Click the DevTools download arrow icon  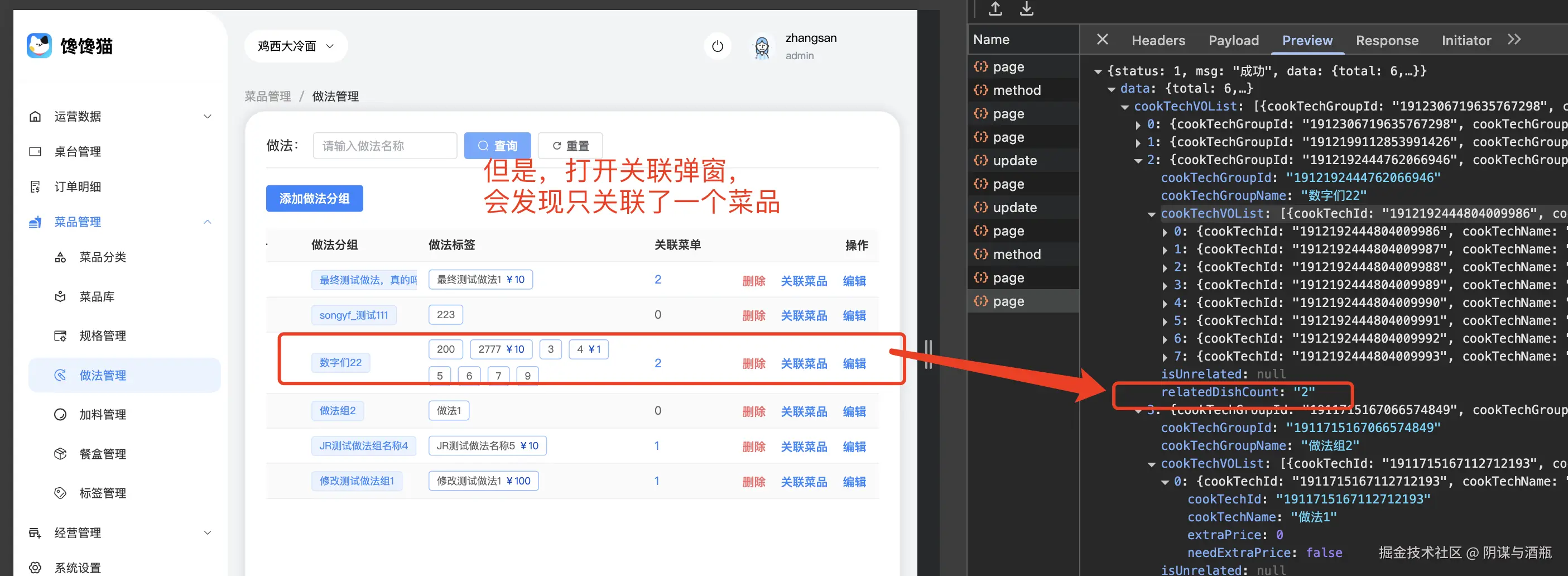pyautogui.click(x=1027, y=8)
